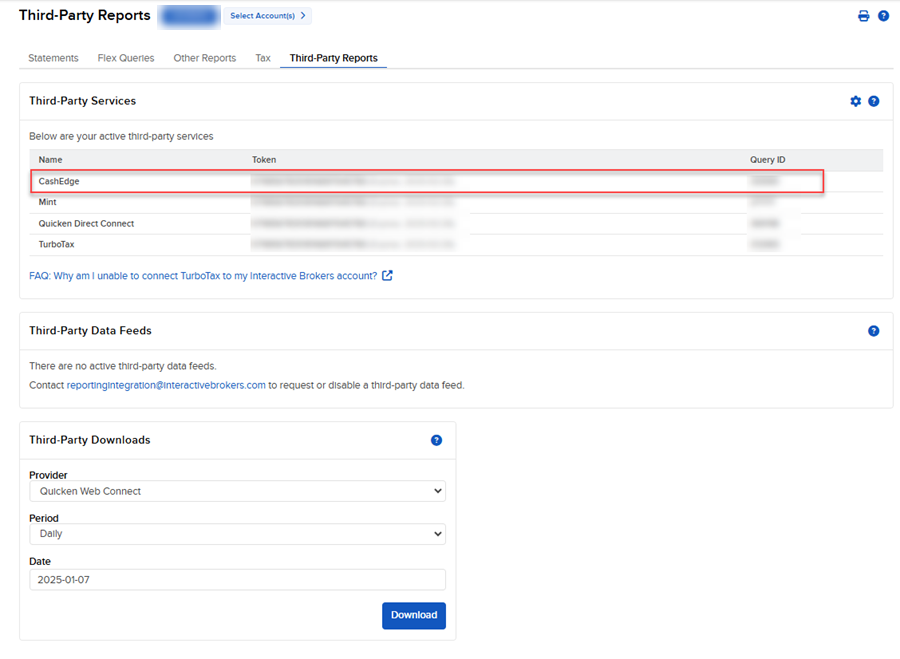
Task: Click the Date input field
Action: tap(237, 580)
